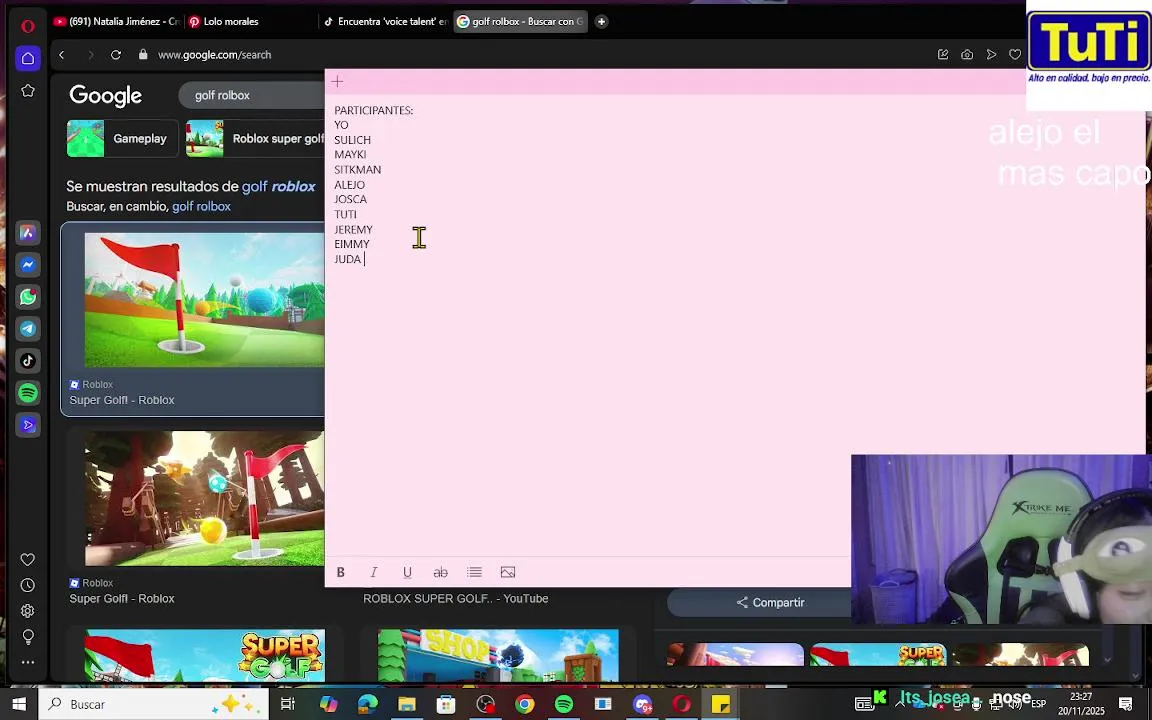The image size is (1152, 720).
Task: Open corrected results for golf roblox
Action: click(278, 187)
